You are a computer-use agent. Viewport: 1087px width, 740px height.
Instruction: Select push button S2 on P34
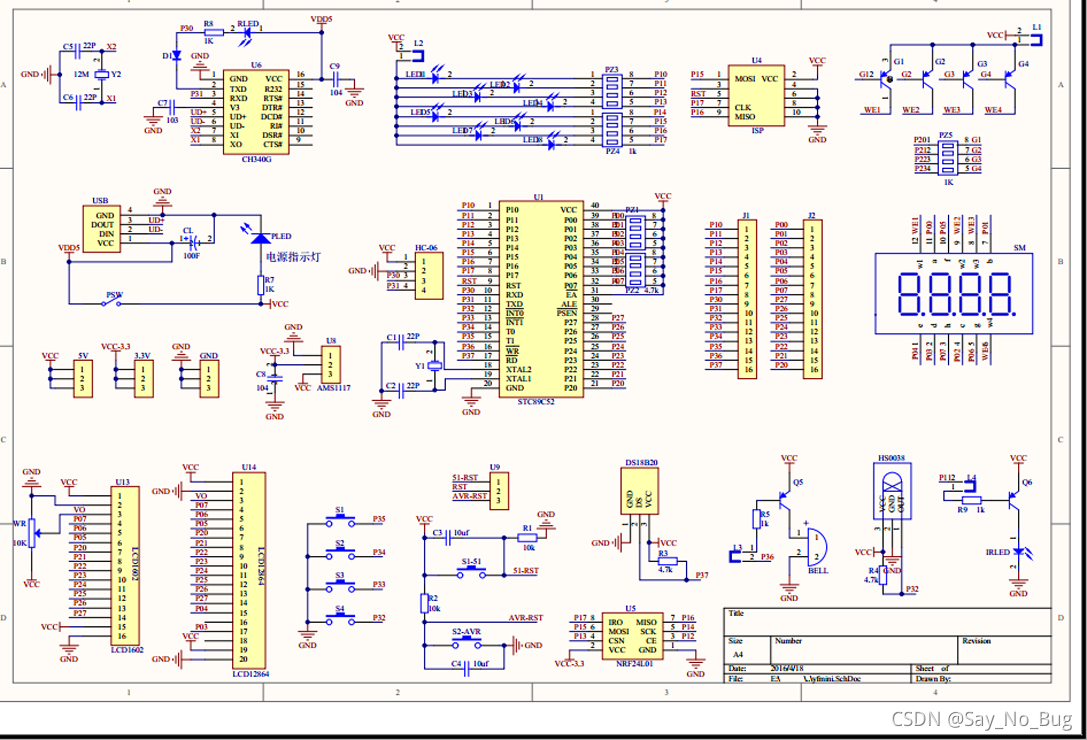point(340,553)
